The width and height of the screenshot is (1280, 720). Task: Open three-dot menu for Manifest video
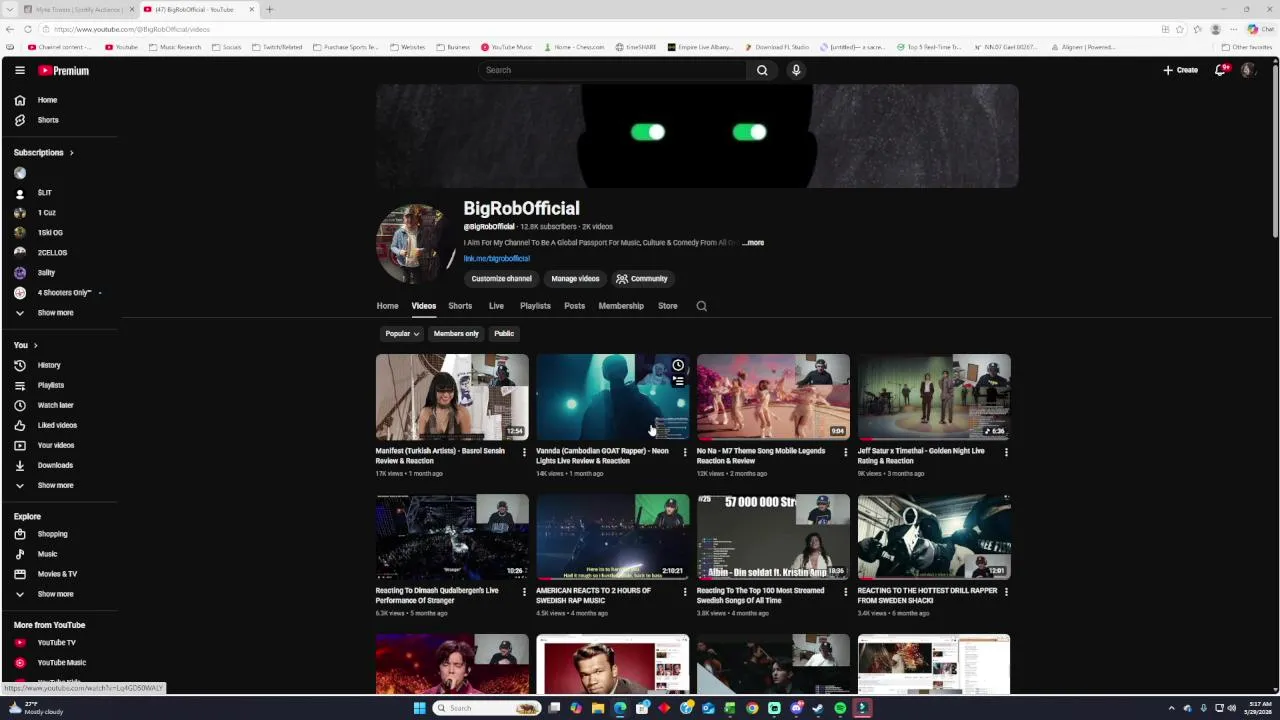[524, 452]
